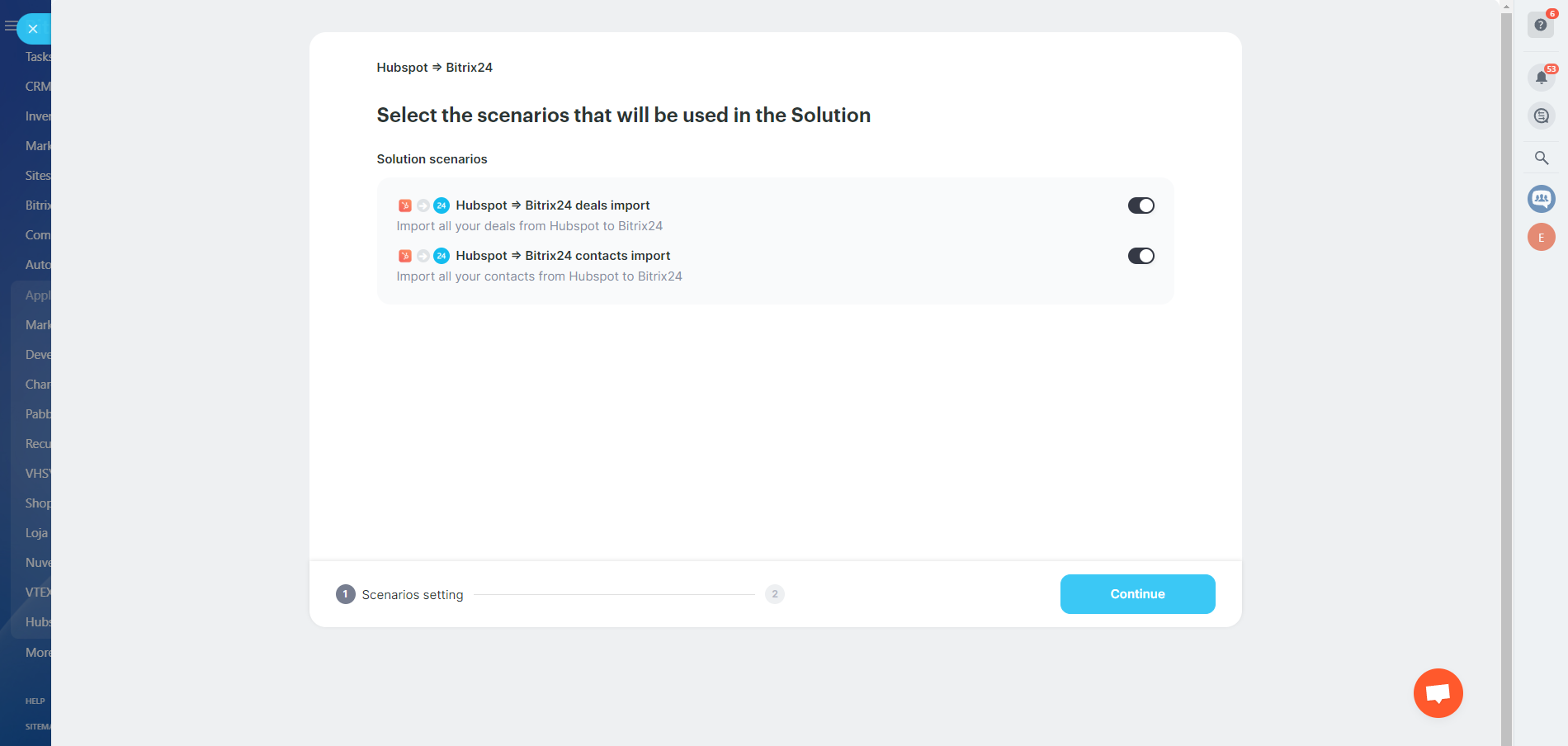Viewport: 1568px width, 746px height.
Task: Click the HELP link in the sidebar
Action: (35, 701)
